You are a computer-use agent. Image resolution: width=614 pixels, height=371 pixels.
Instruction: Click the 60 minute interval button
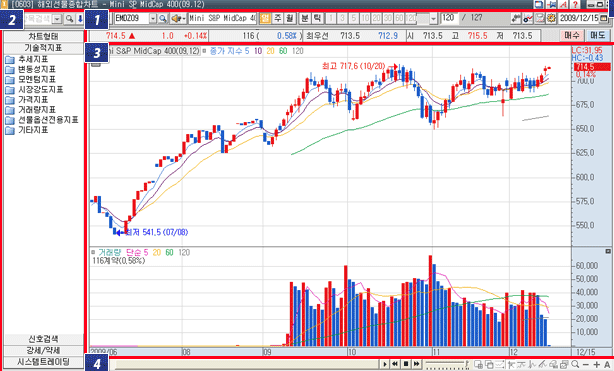[399, 18]
